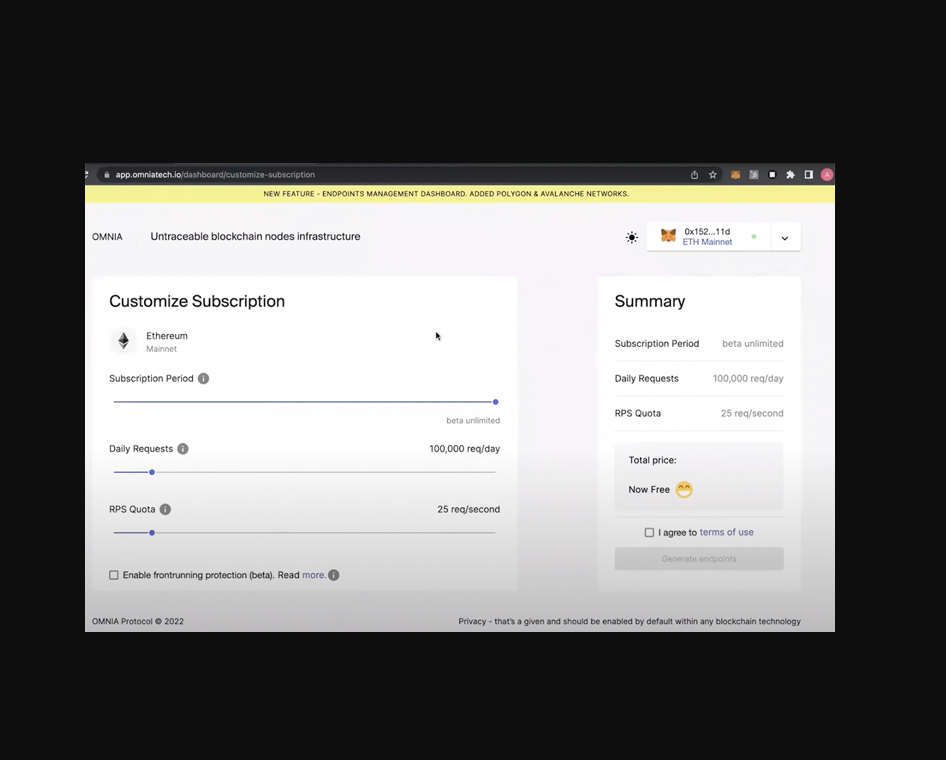
Task: Click info icon after frontrunning Read more
Action: (334, 575)
